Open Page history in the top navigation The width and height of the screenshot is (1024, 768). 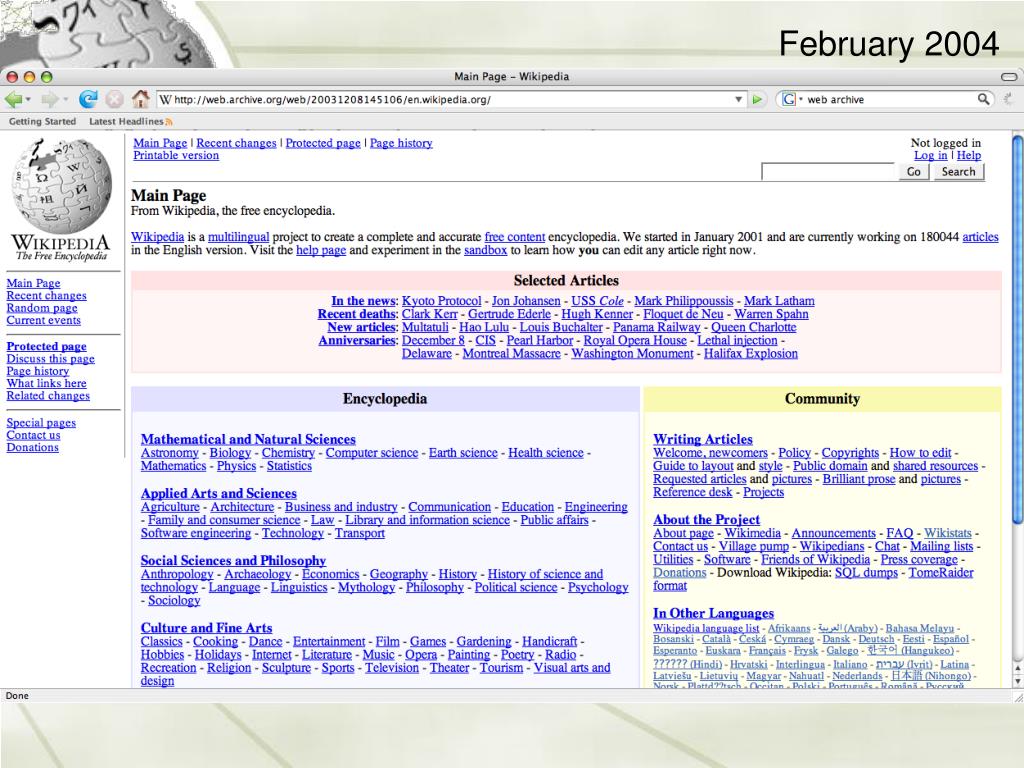click(401, 143)
